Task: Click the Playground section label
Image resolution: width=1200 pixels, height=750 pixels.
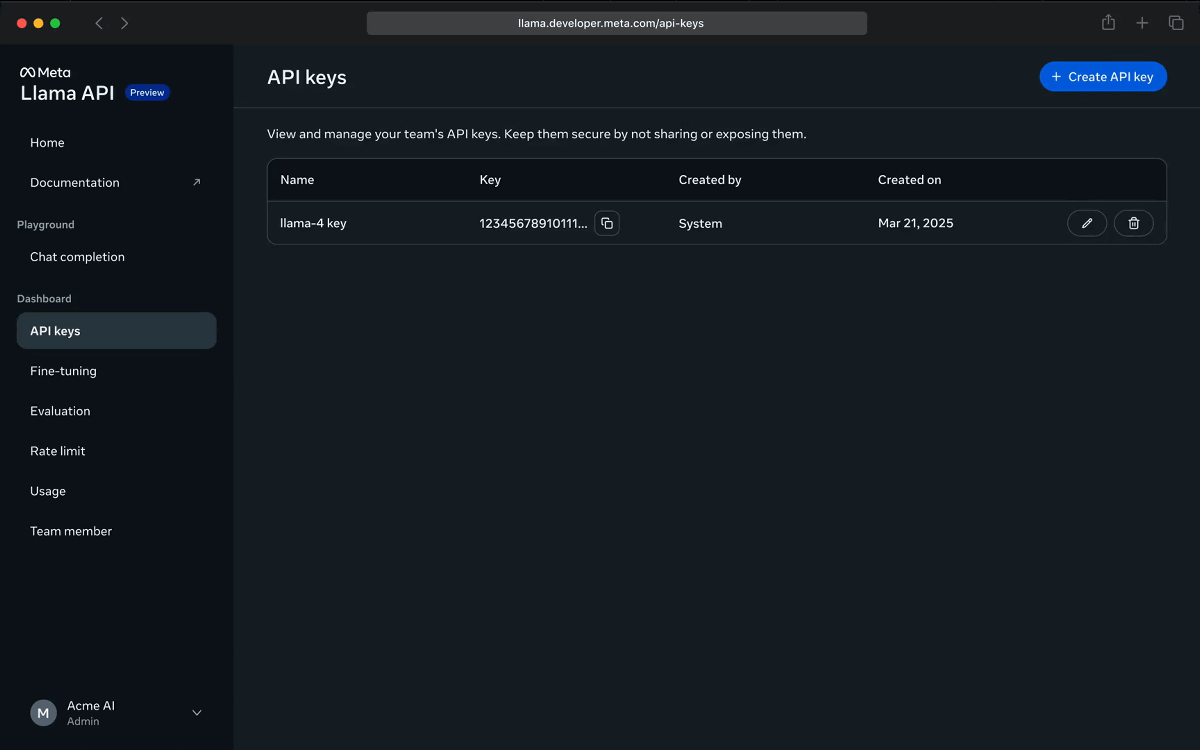Action: click(46, 225)
